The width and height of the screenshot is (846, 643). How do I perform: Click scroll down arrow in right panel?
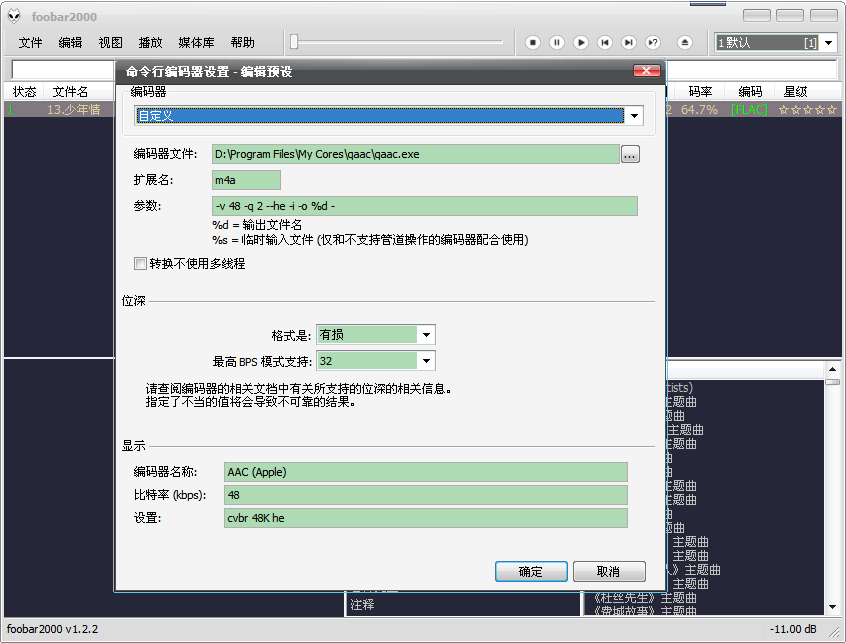click(x=833, y=607)
